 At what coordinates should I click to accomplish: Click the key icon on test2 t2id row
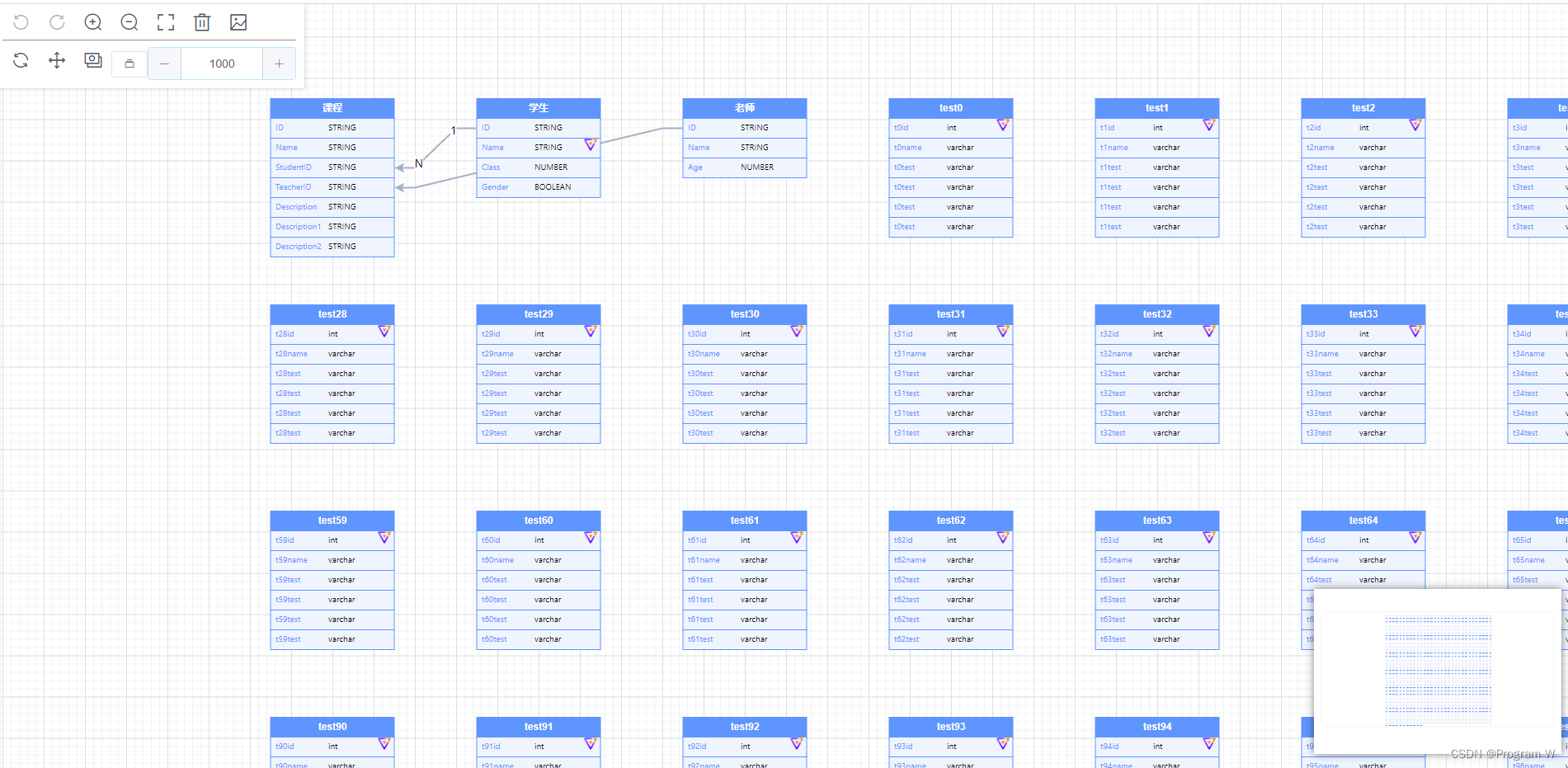point(1415,125)
